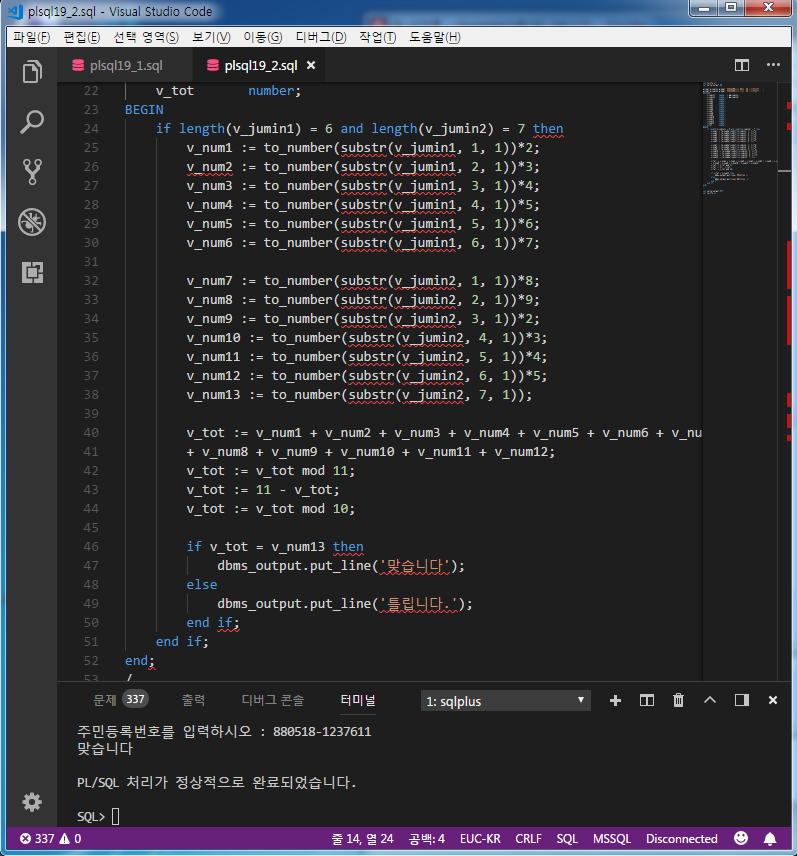The image size is (797, 856).
Task: Open the 작업(T) menu
Action: 377,37
